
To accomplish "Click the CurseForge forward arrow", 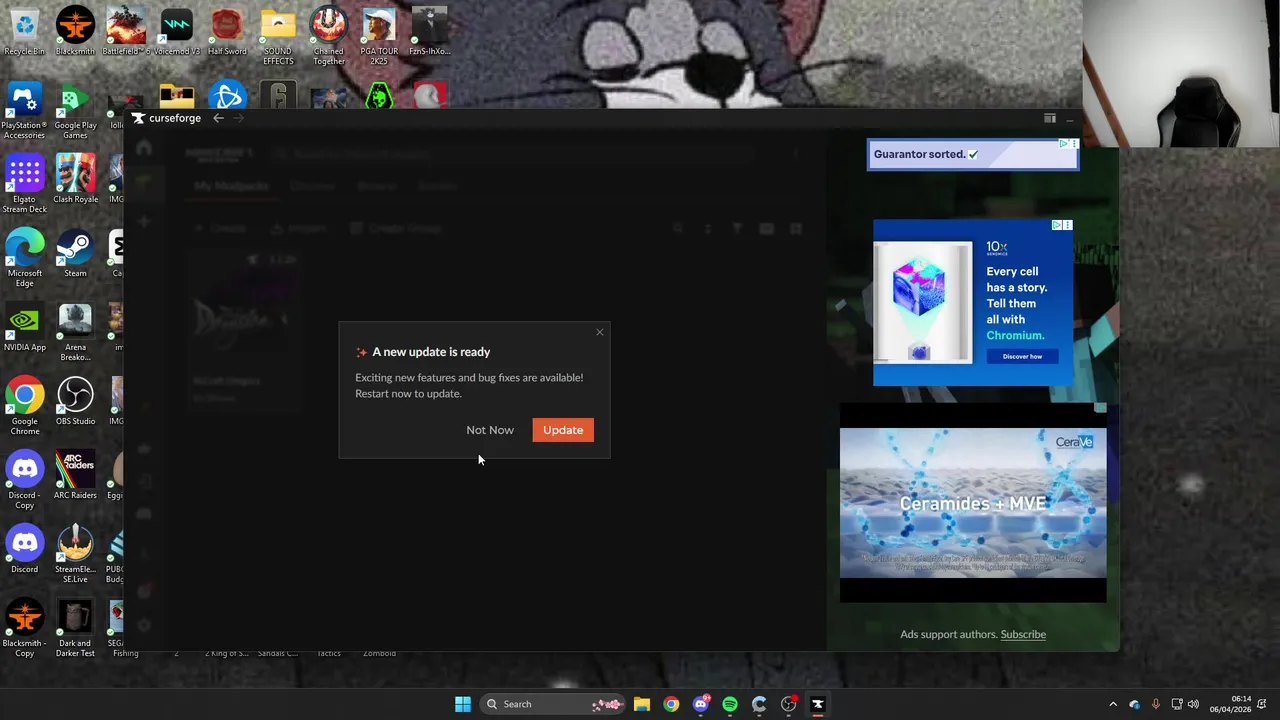I will (x=238, y=118).
